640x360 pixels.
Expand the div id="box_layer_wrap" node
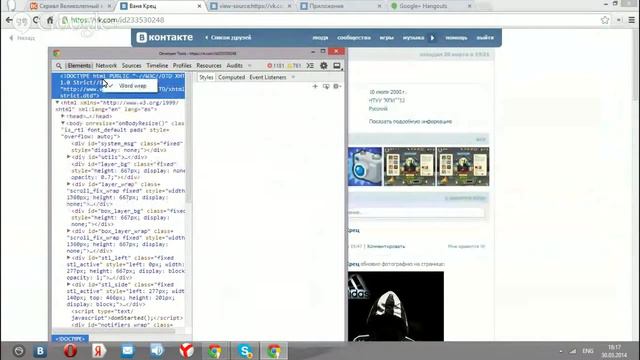(69, 231)
